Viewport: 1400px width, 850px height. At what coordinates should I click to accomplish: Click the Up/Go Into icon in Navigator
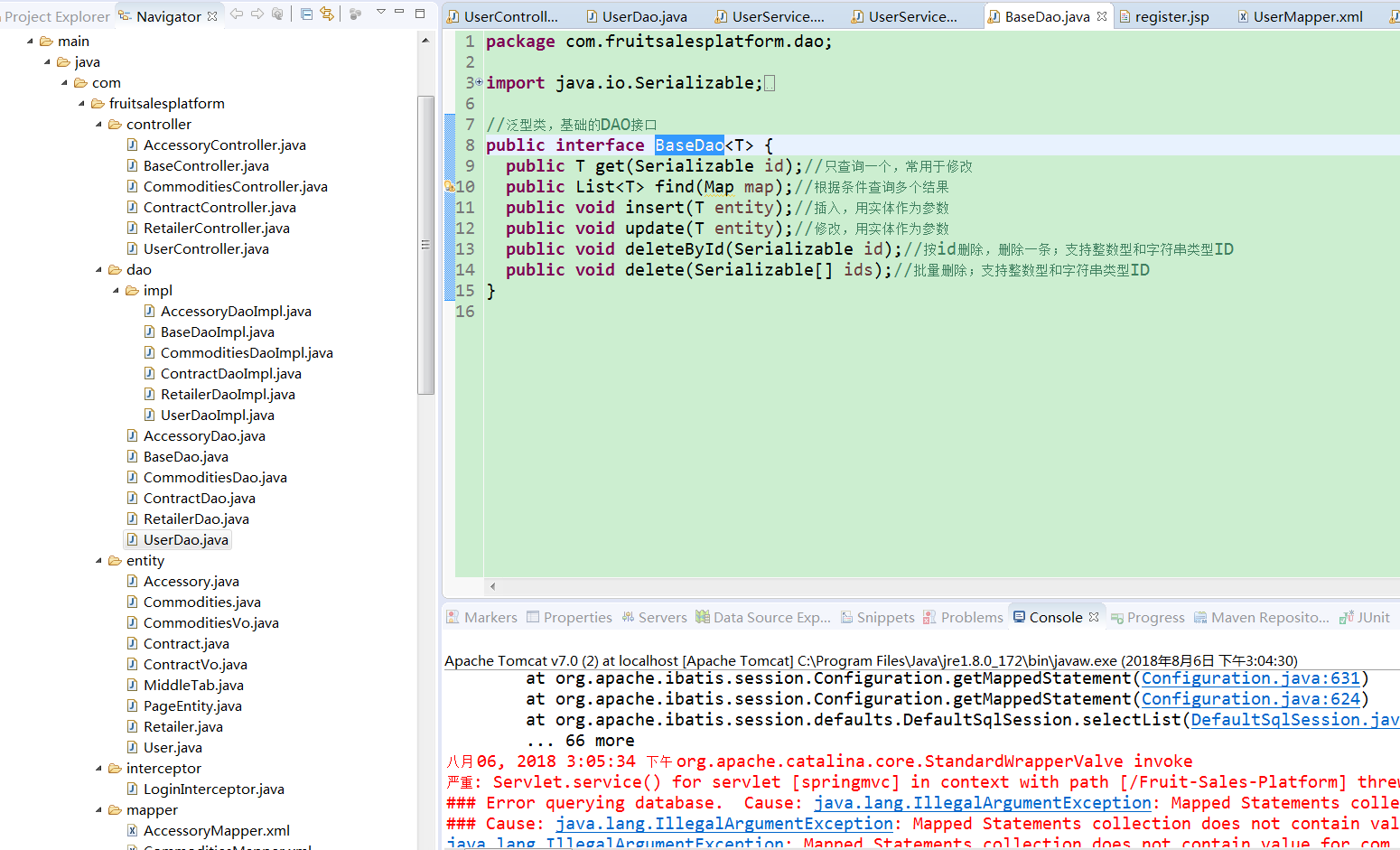[x=277, y=14]
